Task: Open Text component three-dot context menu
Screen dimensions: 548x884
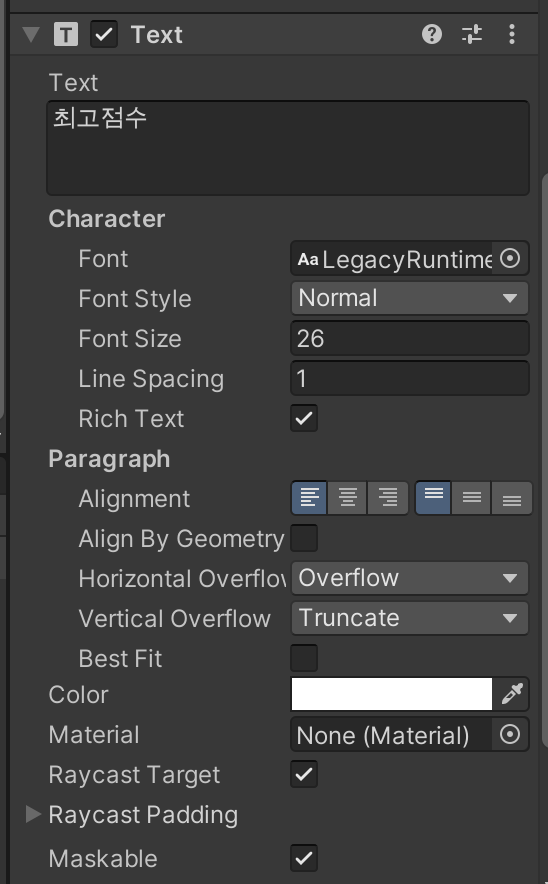Action: click(511, 34)
